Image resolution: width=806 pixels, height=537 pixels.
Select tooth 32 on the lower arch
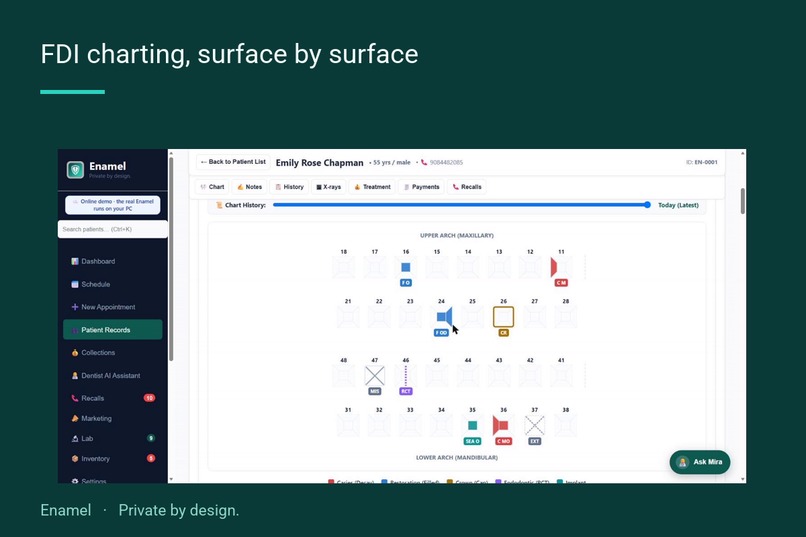coord(379,425)
